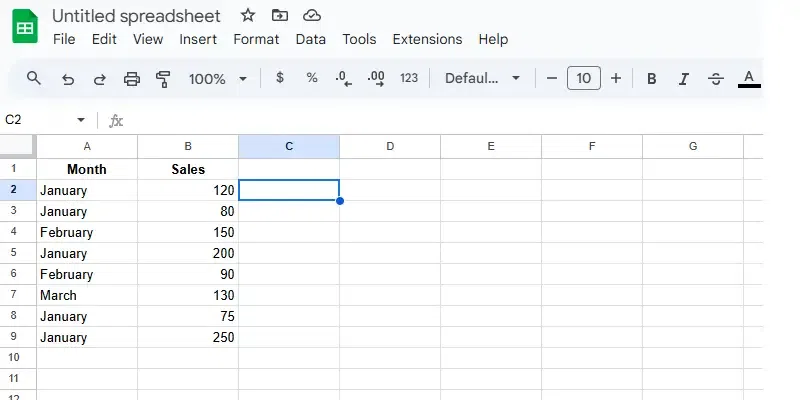The width and height of the screenshot is (800, 400).
Task: Format as currency with dollar button
Action: tap(279, 78)
